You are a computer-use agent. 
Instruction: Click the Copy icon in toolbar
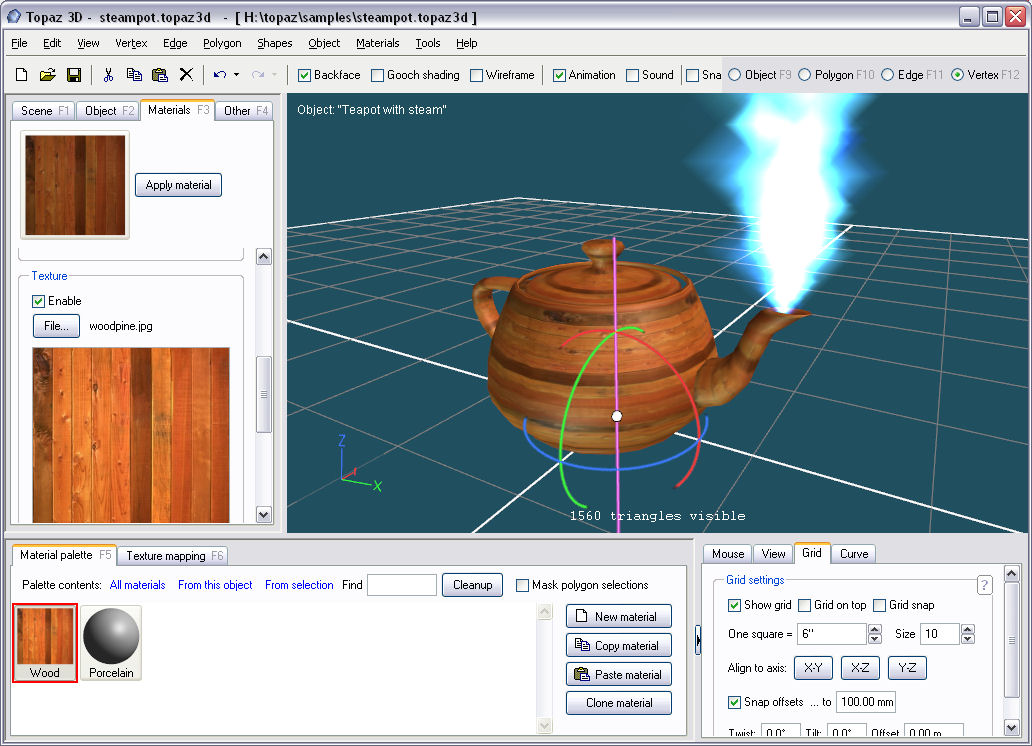coord(134,75)
